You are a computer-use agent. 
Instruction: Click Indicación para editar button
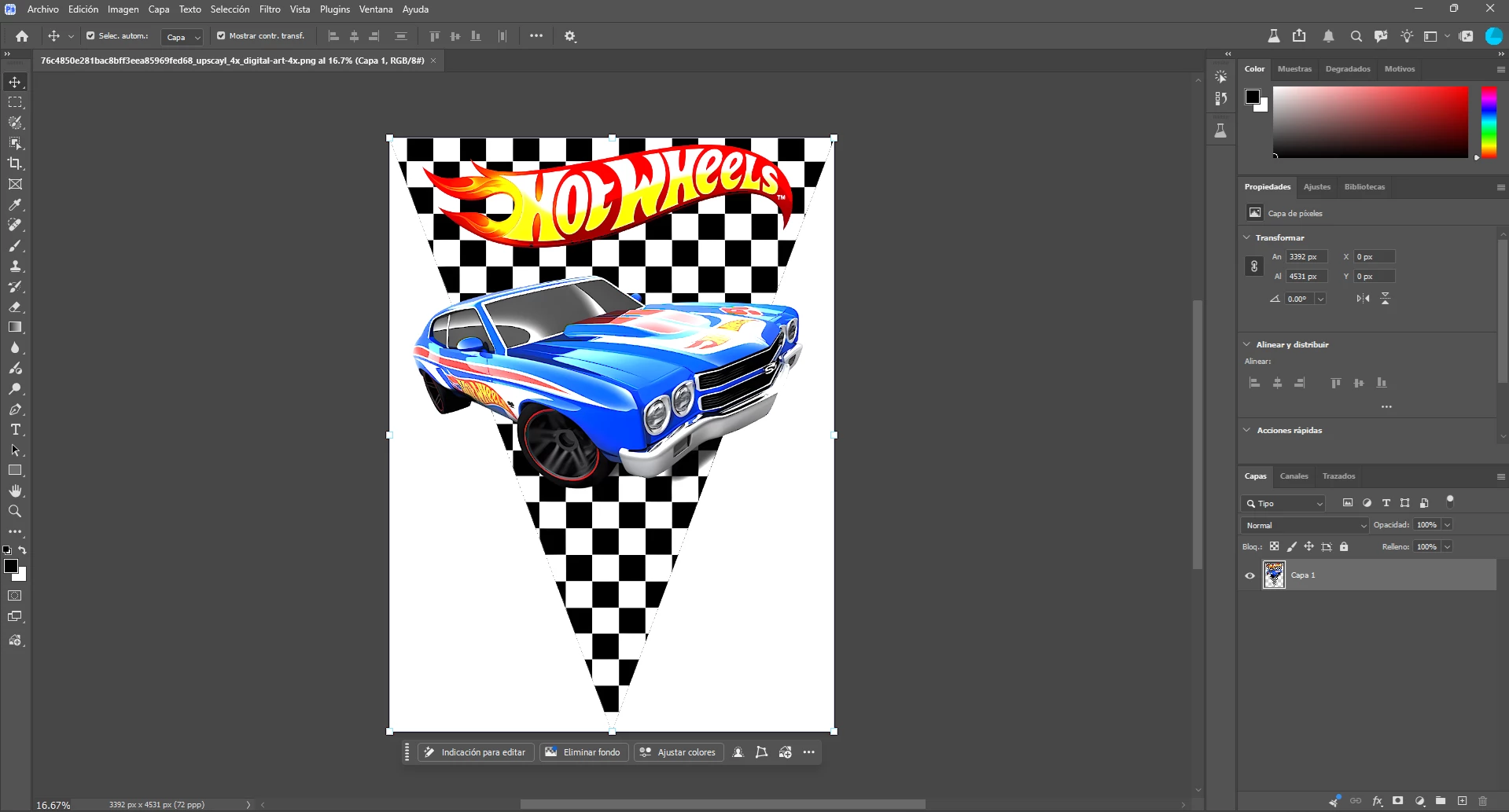click(476, 752)
